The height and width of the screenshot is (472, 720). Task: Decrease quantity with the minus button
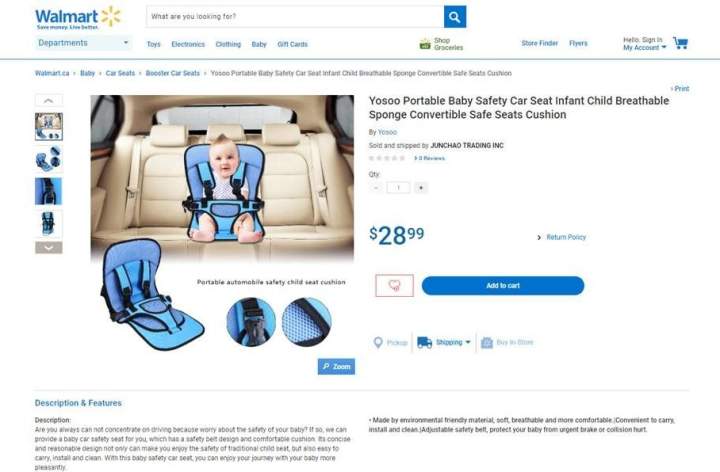376,188
